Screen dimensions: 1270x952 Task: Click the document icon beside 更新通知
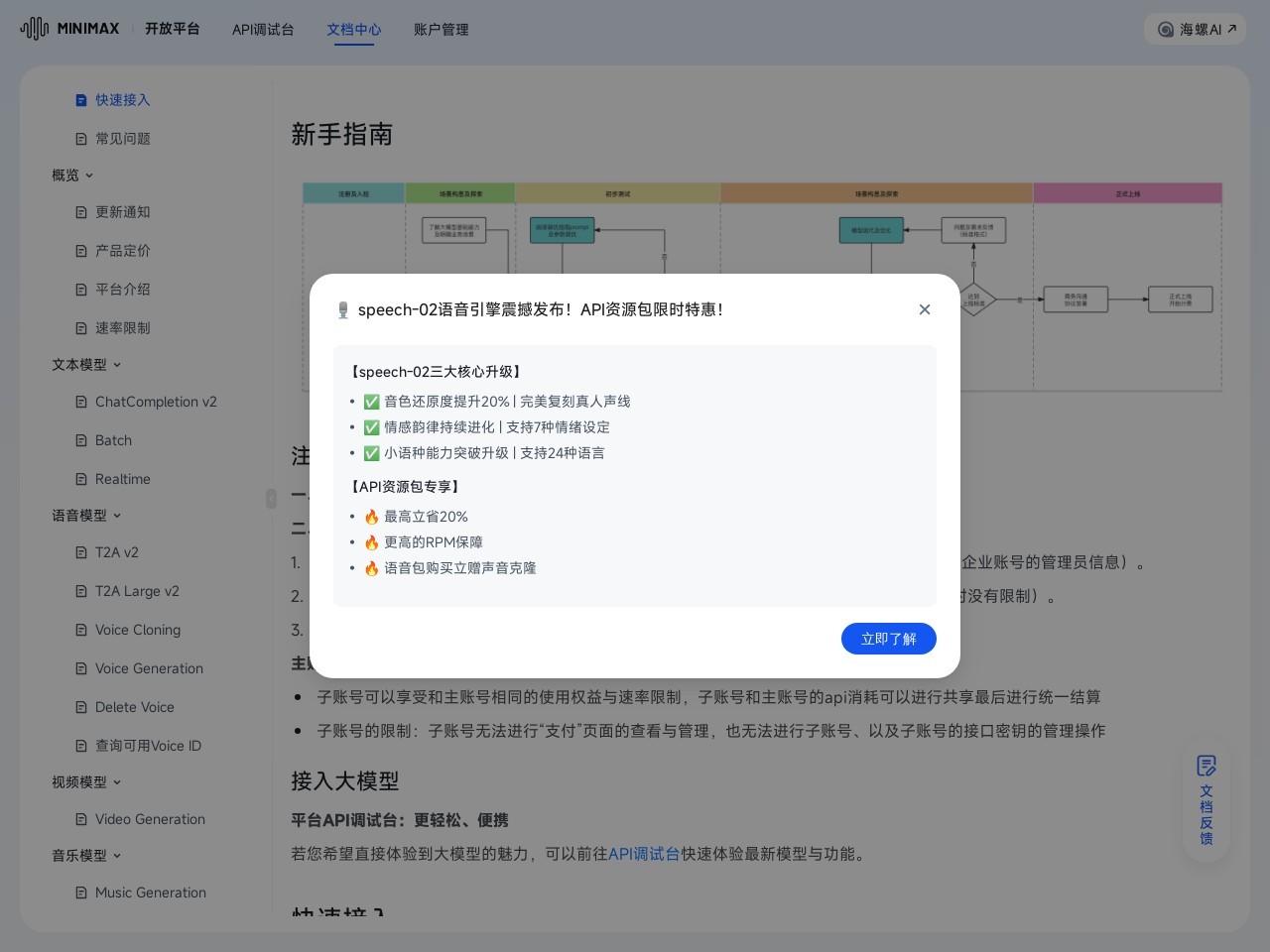click(x=81, y=211)
